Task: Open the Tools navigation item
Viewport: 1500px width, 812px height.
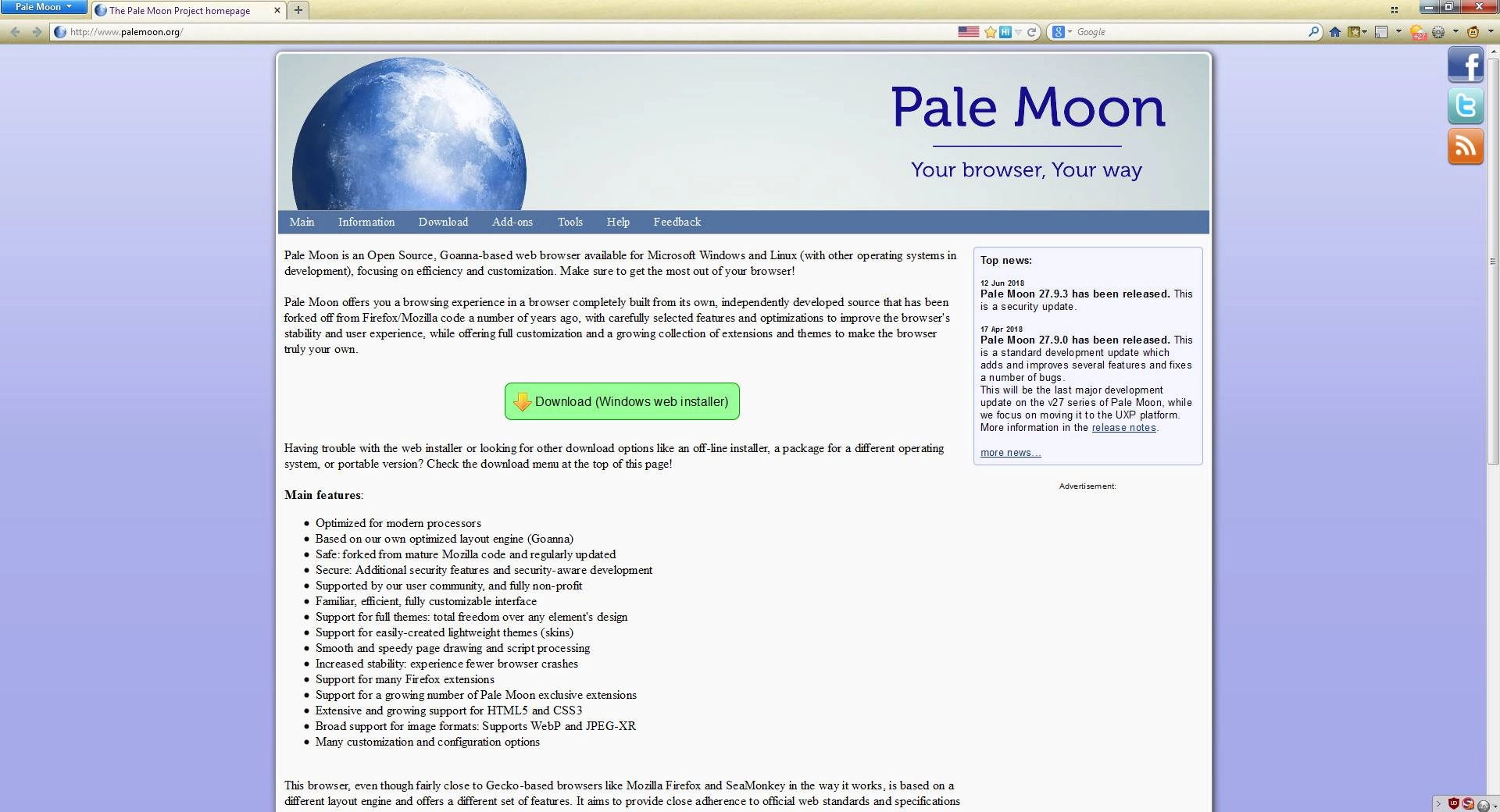Action: pos(570,222)
